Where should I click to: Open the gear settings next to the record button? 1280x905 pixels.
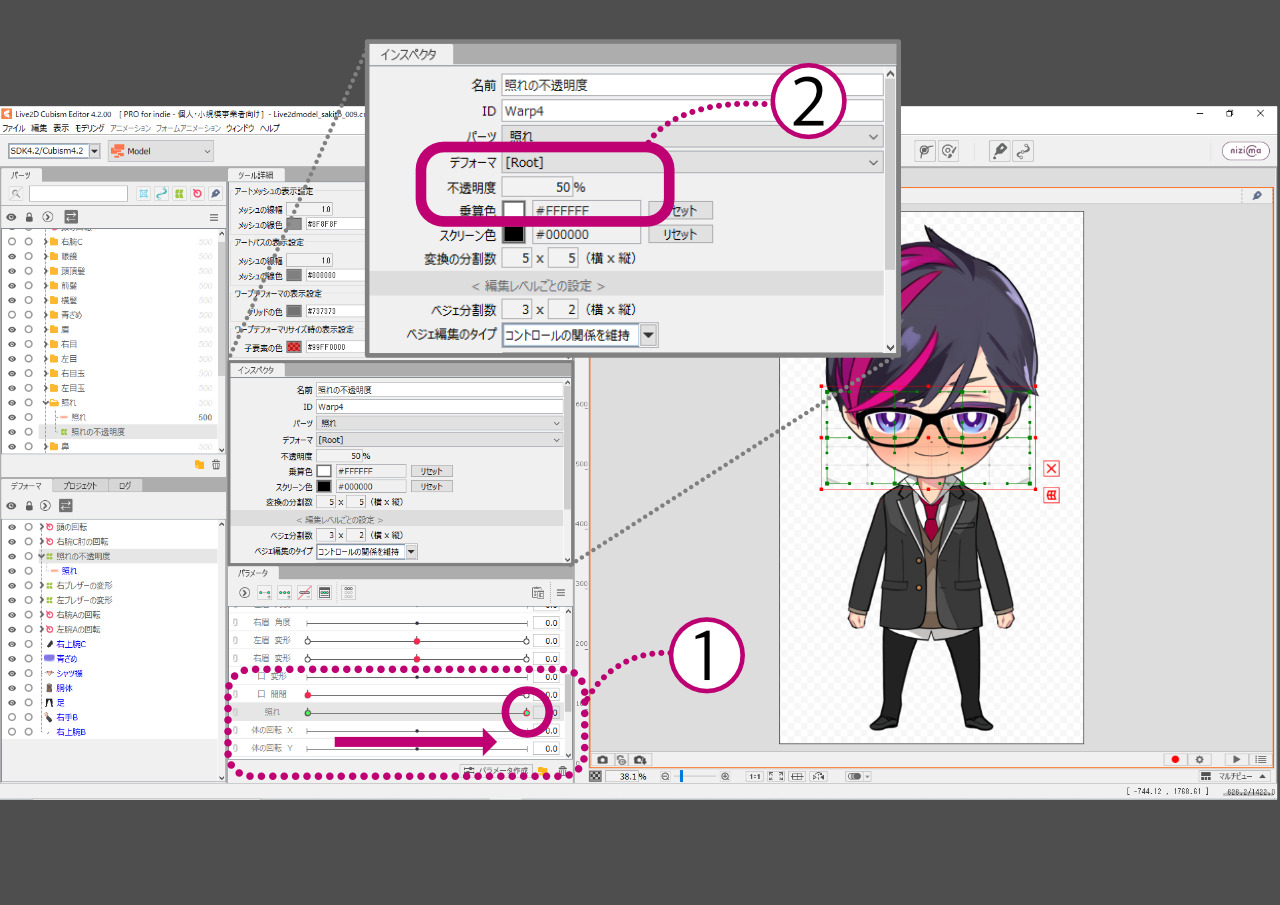click(x=1200, y=760)
